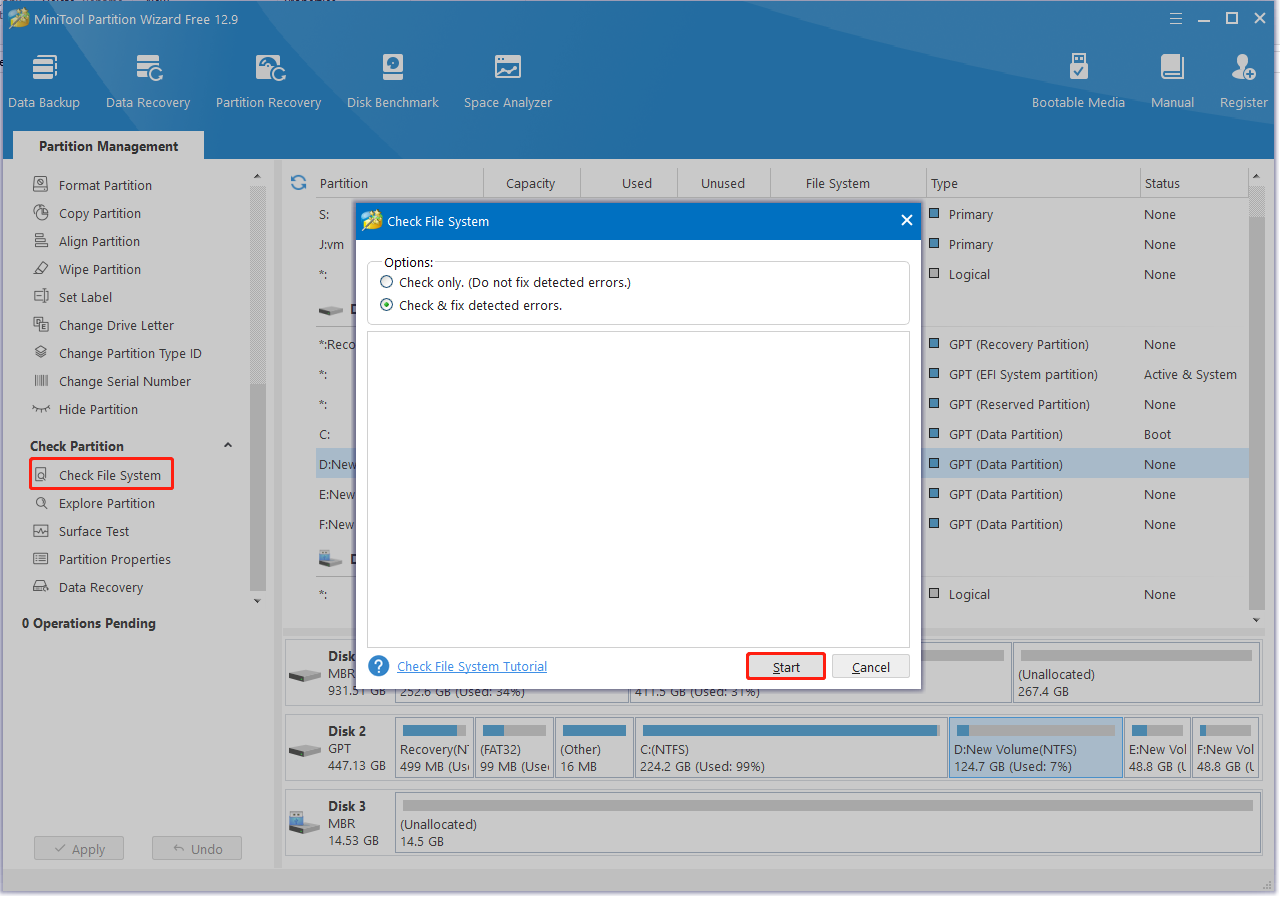Screen dimensions: 1280x899
Task: Switch to the Partition Management tab
Action: 108,146
